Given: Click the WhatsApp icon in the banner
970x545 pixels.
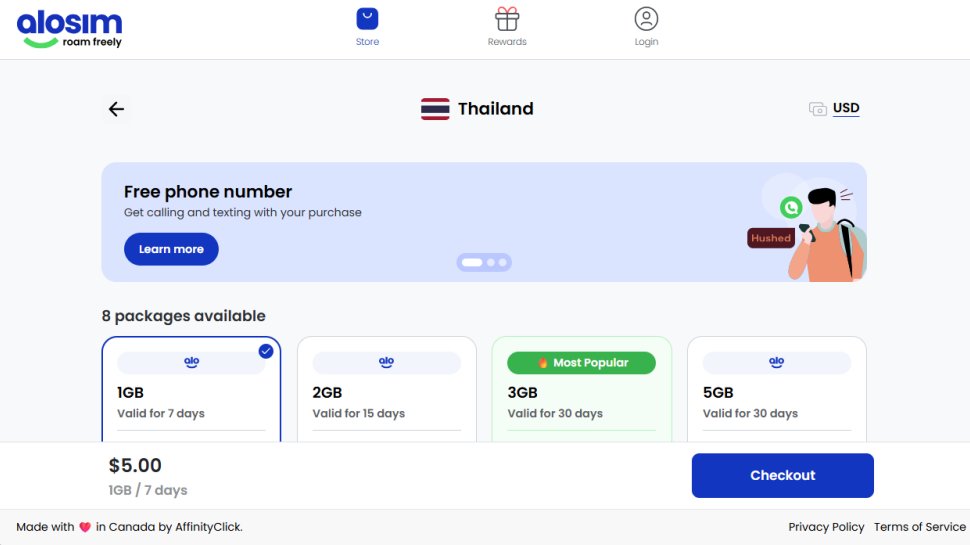Looking at the screenshot, I should pos(791,207).
